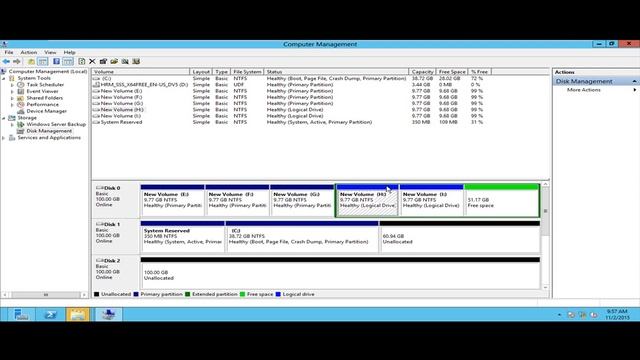Click the Computer Management taskbar icon
This screenshot has height=360, width=640.
[108, 314]
